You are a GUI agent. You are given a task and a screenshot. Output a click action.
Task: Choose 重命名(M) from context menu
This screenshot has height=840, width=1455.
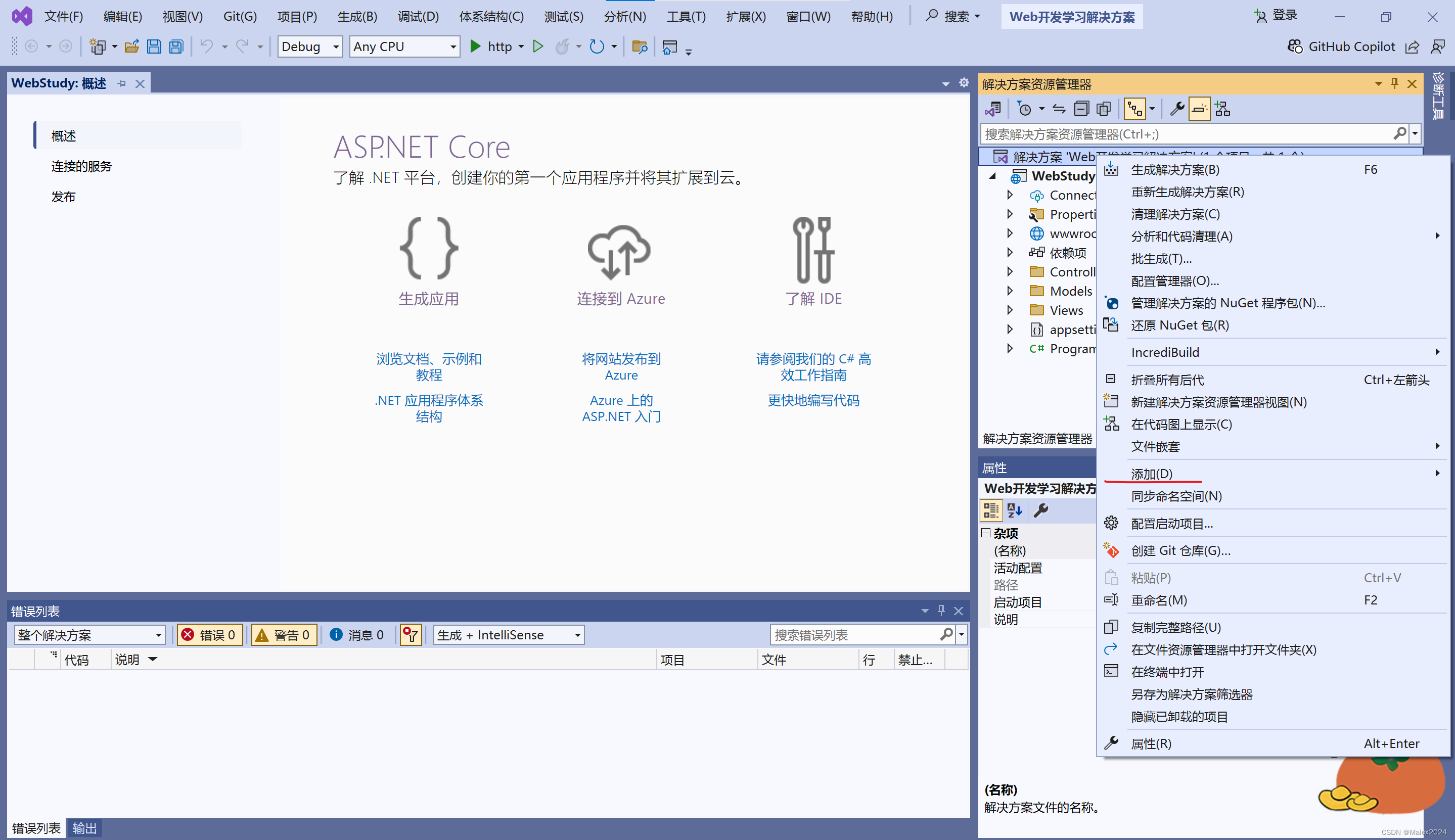1274,600
